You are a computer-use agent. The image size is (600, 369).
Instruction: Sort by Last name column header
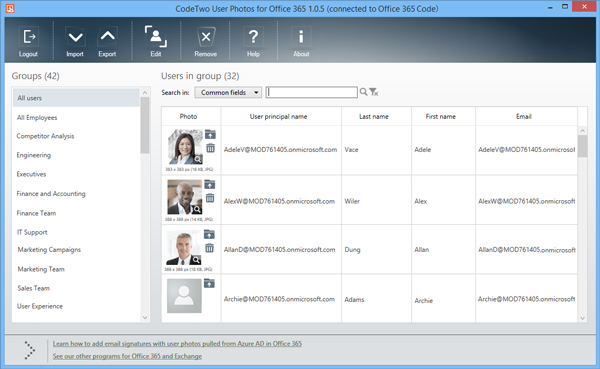(x=377, y=116)
